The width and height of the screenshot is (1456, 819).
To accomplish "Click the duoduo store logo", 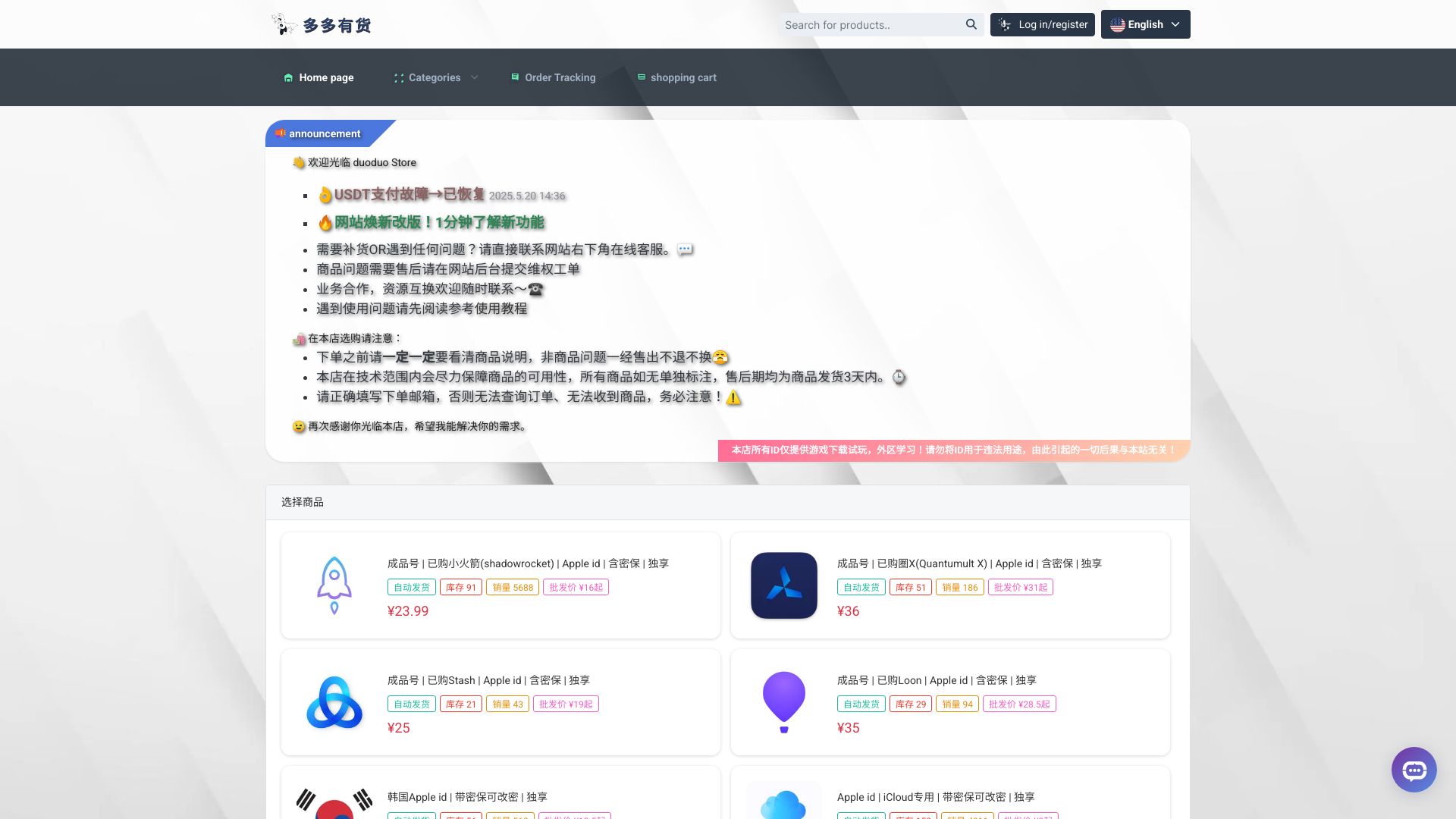I will point(322,24).
